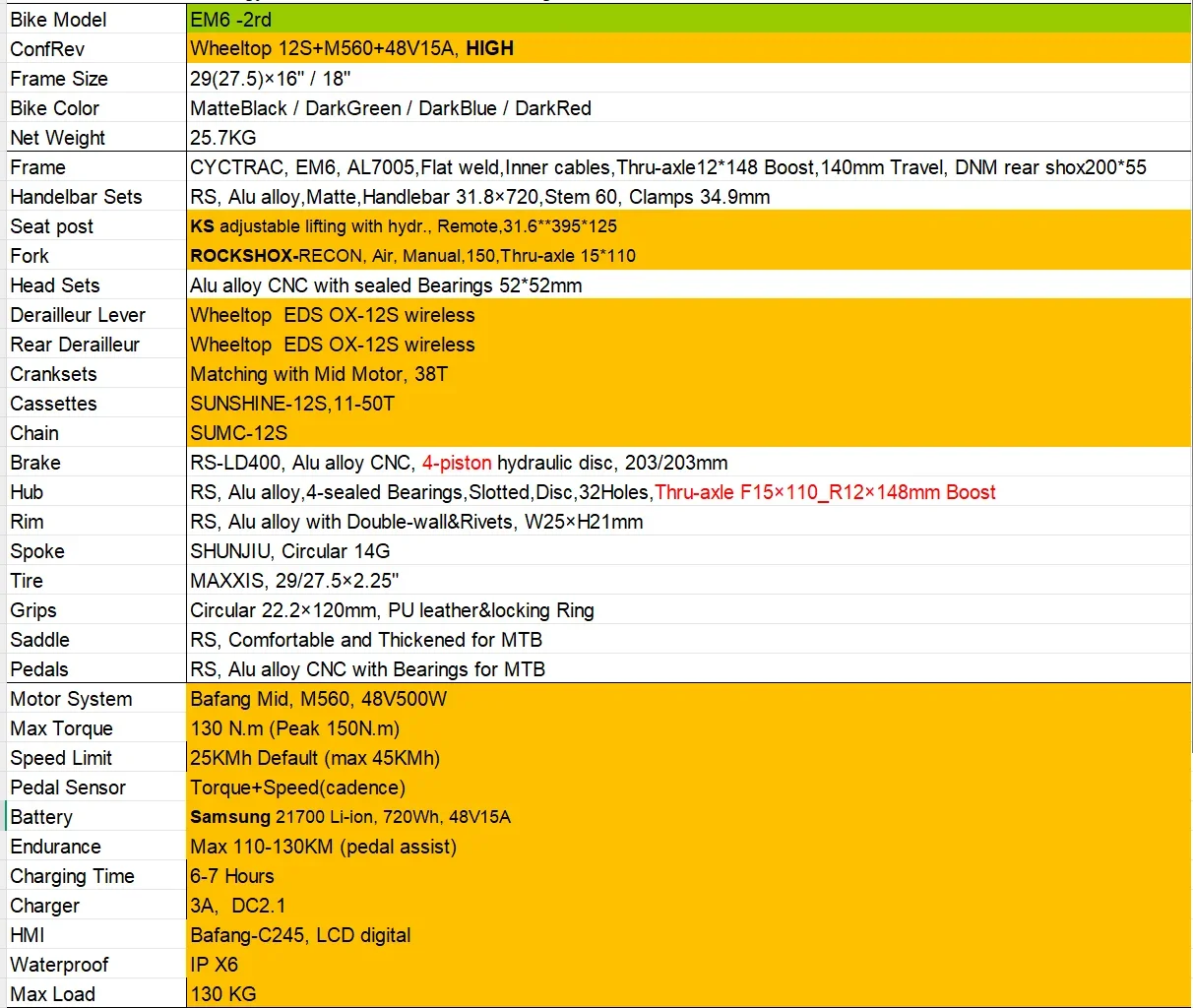
Task: Click the 'SHUNJIU, Circular 14G' cell
Action: click(x=689, y=551)
